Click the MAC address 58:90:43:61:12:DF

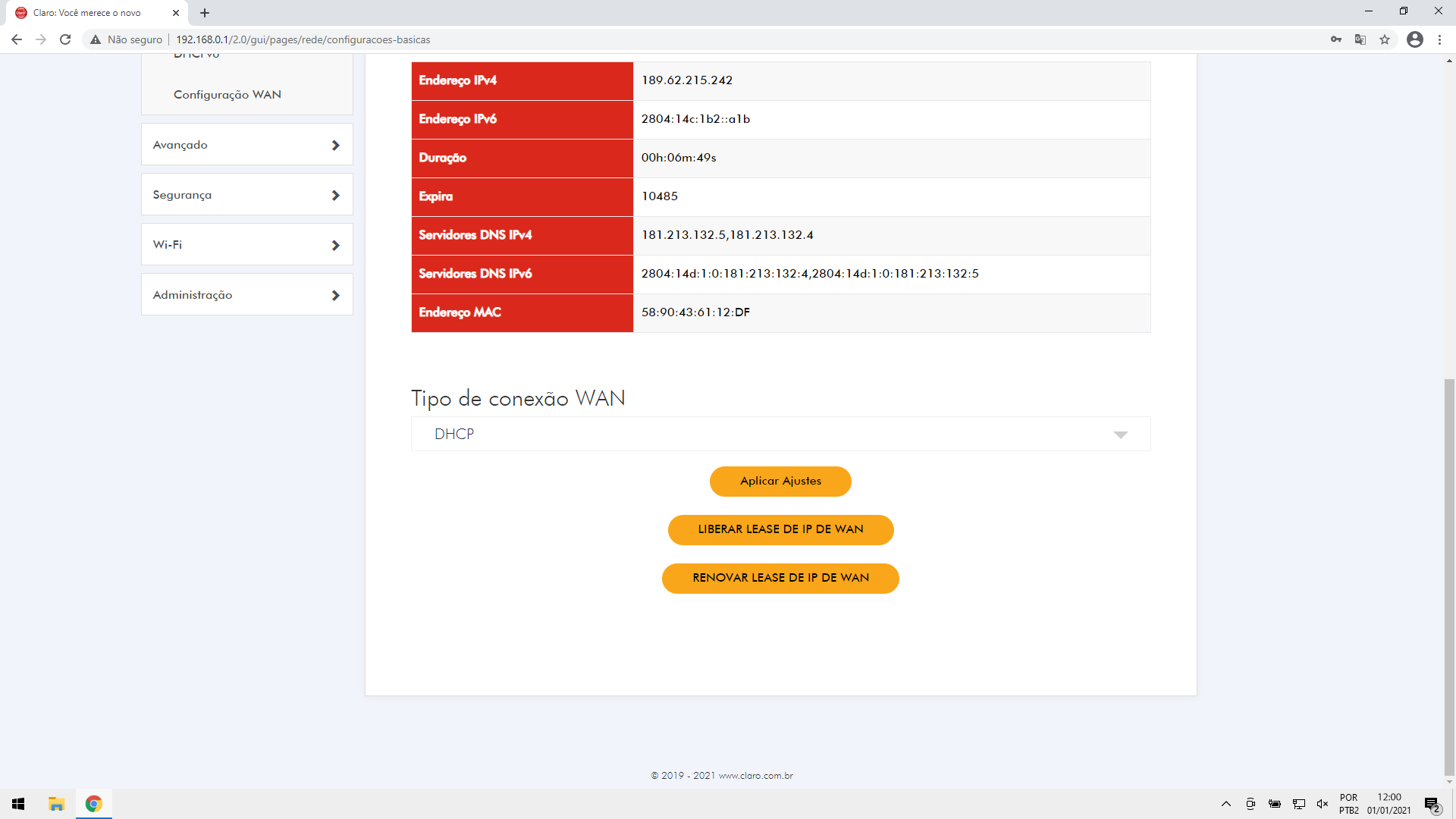coord(695,312)
